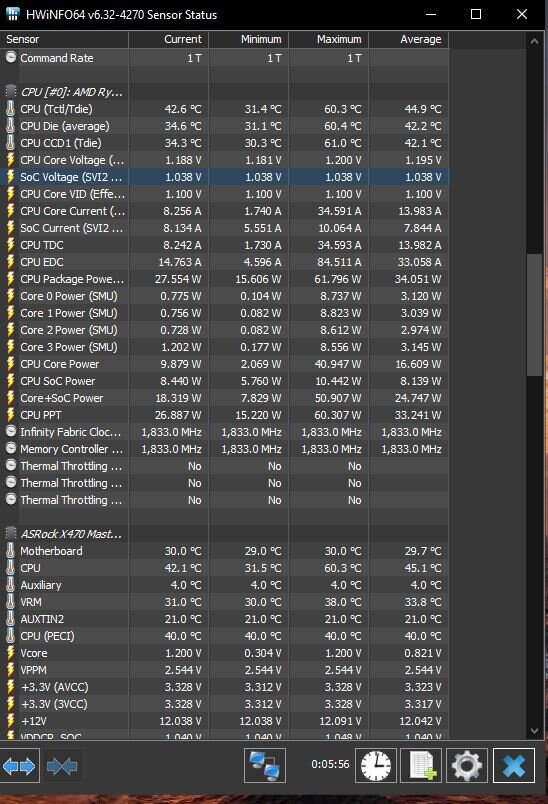548x804 pixels.
Task: Click HWiNFO64 app icon in title bar
Action: (x=13, y=14)
